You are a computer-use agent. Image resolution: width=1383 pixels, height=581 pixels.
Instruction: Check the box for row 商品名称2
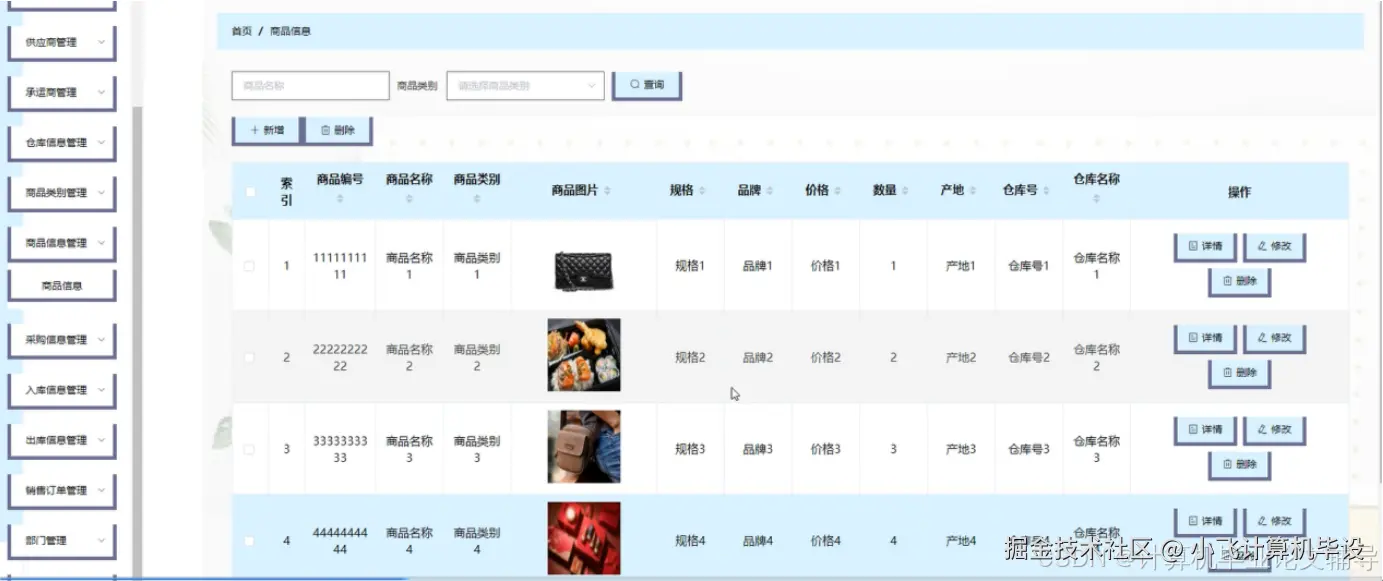click(250, 357)
